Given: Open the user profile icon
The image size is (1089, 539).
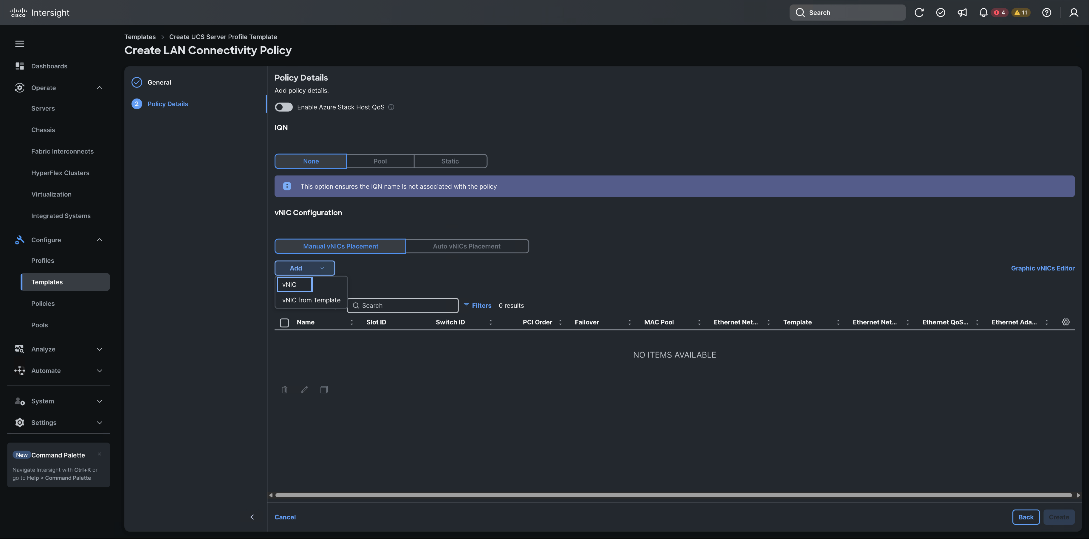Looking at the screenshot, I should tap(1074, 13).
